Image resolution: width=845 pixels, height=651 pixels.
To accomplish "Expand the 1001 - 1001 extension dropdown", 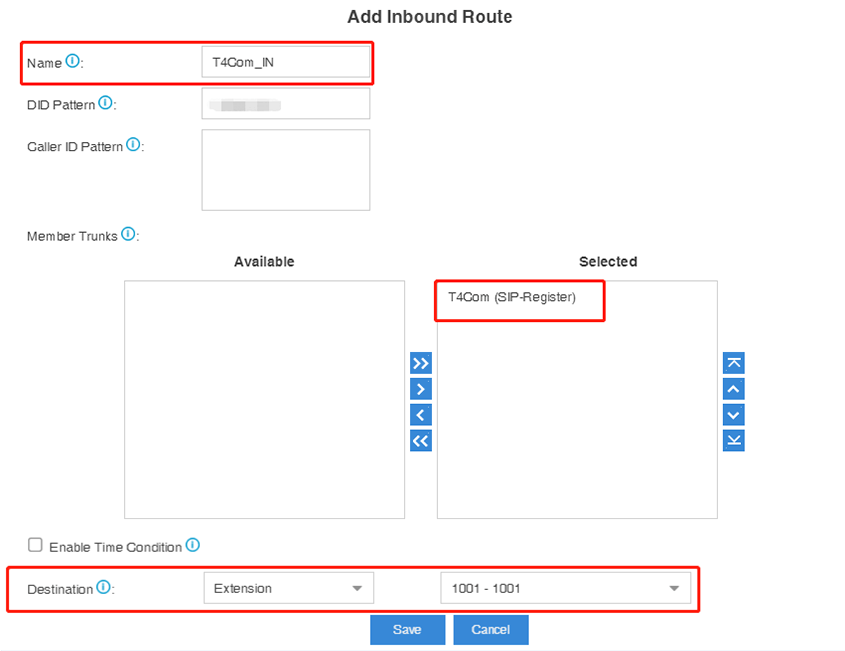I will 565,588.
